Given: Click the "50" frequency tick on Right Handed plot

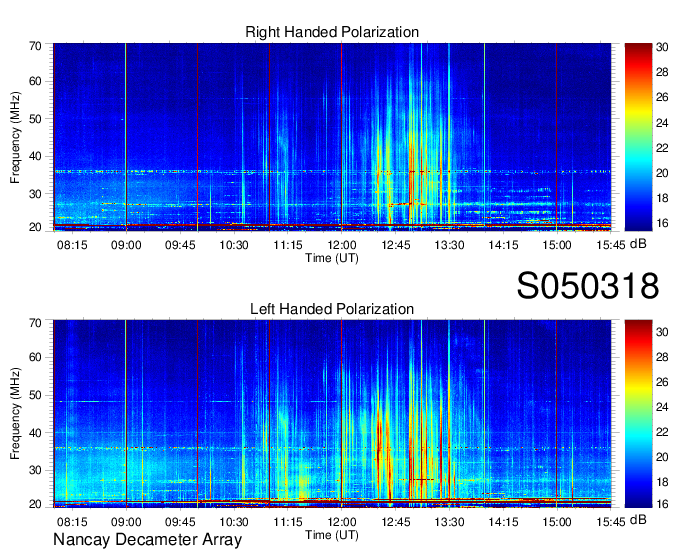Looking at the screenshot, I should click(x=35, y=119).
